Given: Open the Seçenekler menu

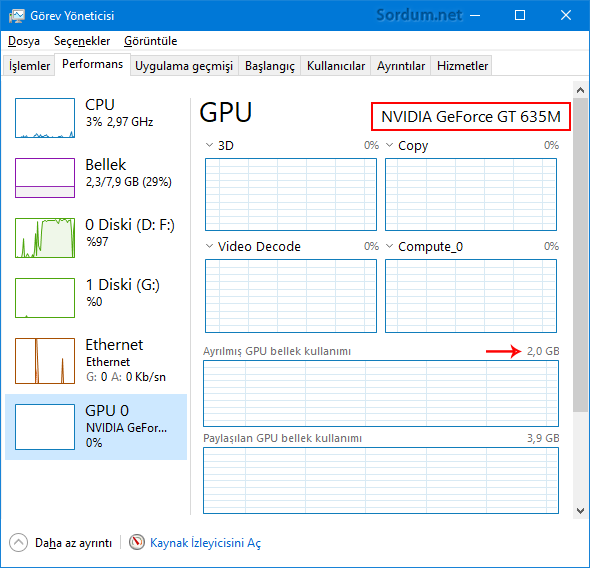Looking at the screenshot, I should tap(82, 41).
